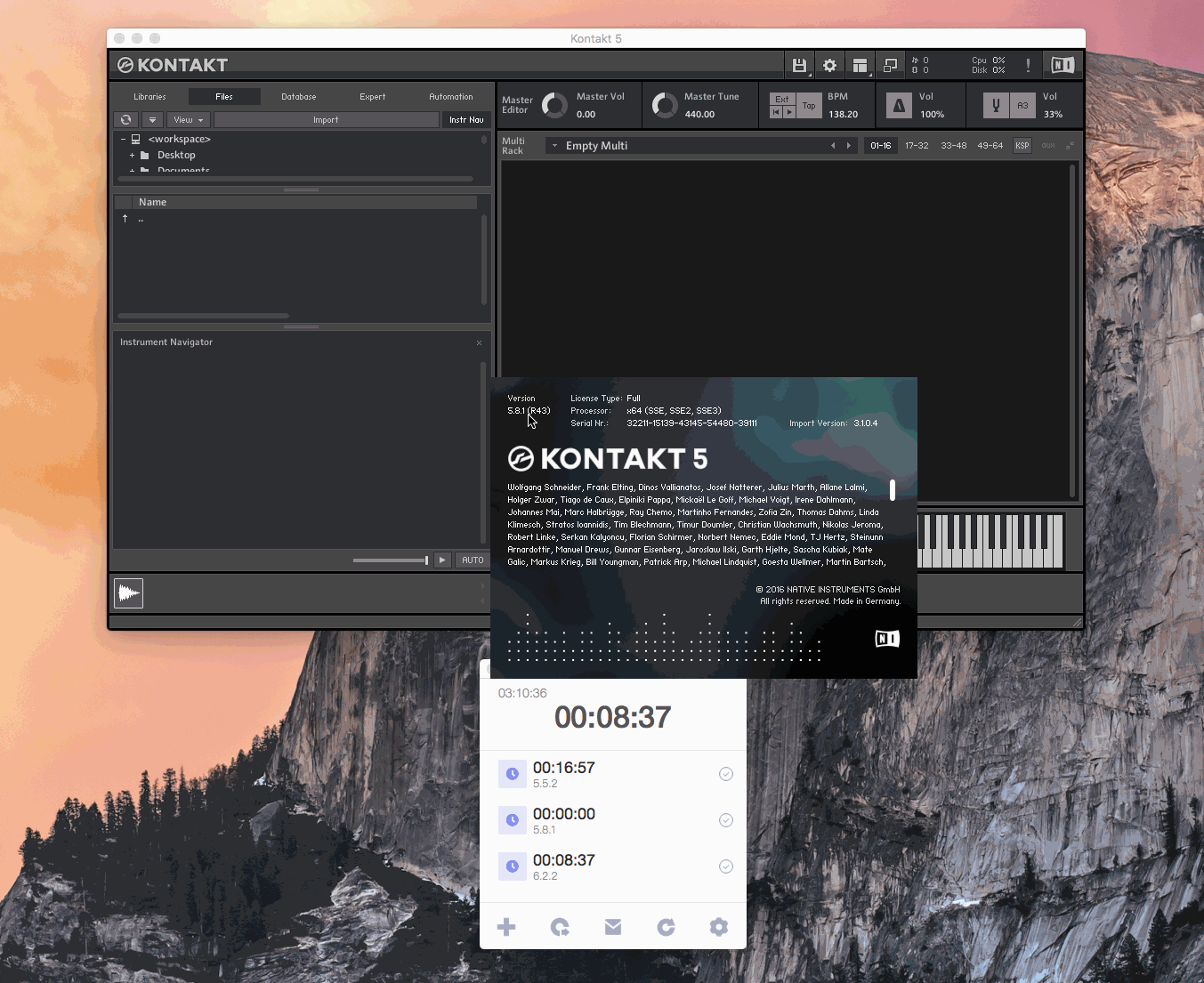Open the Kontakt save (floppy disk) menu

point(799,65)
